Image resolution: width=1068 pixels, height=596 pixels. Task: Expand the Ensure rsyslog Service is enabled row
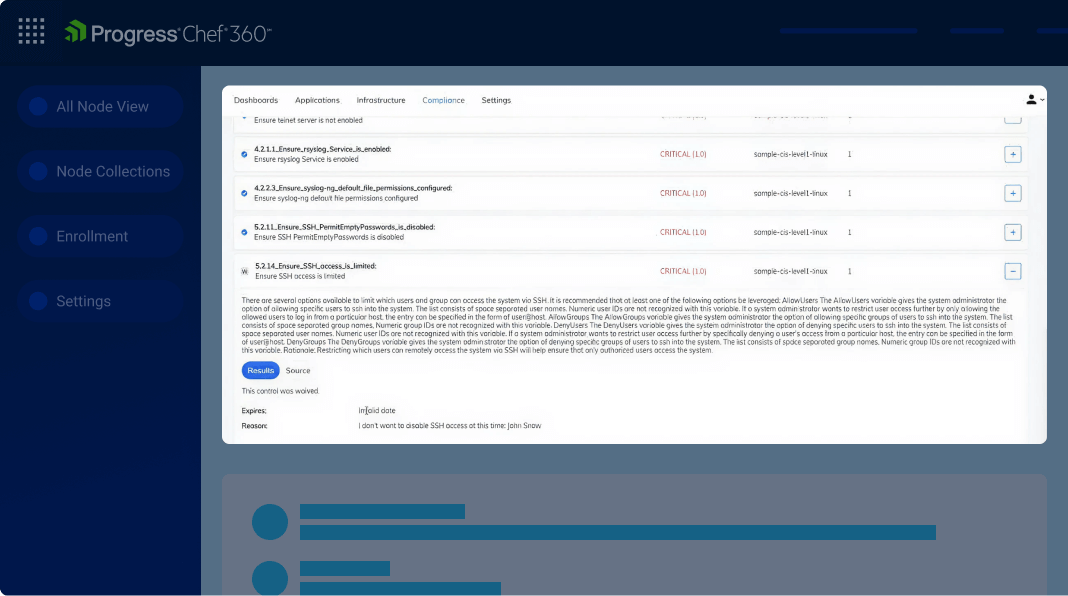point(1012,155)
